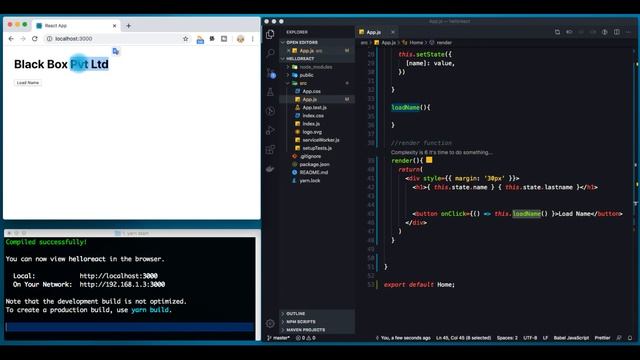The width and height of the screenshot is (640, 360).
Task: Expand the NPM Scripts panel
Action: click(x=317, y=322)
